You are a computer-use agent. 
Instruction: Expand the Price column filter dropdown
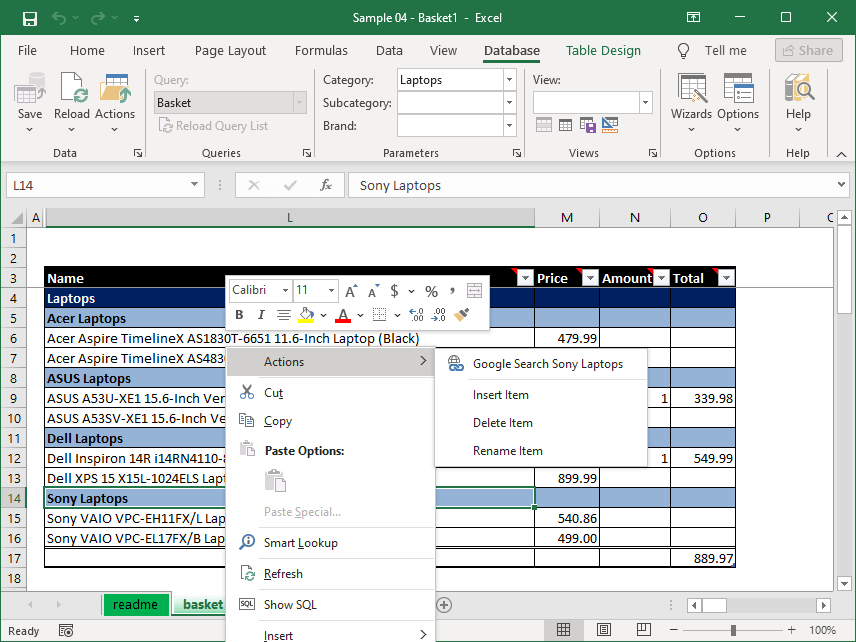pos(589,277)
